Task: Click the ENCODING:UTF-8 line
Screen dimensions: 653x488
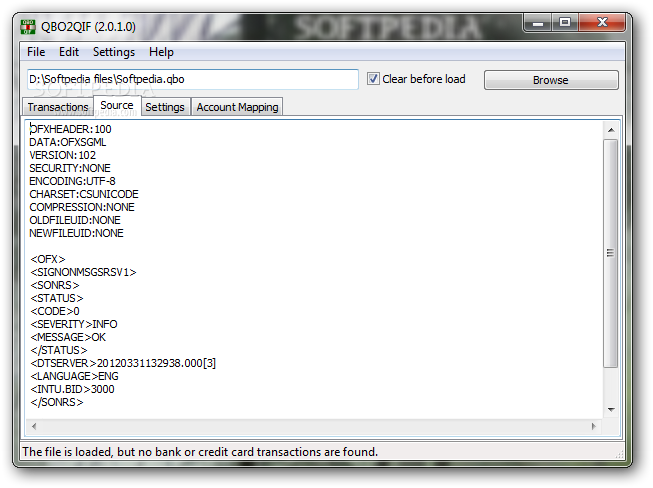Action: click(72, 181)
